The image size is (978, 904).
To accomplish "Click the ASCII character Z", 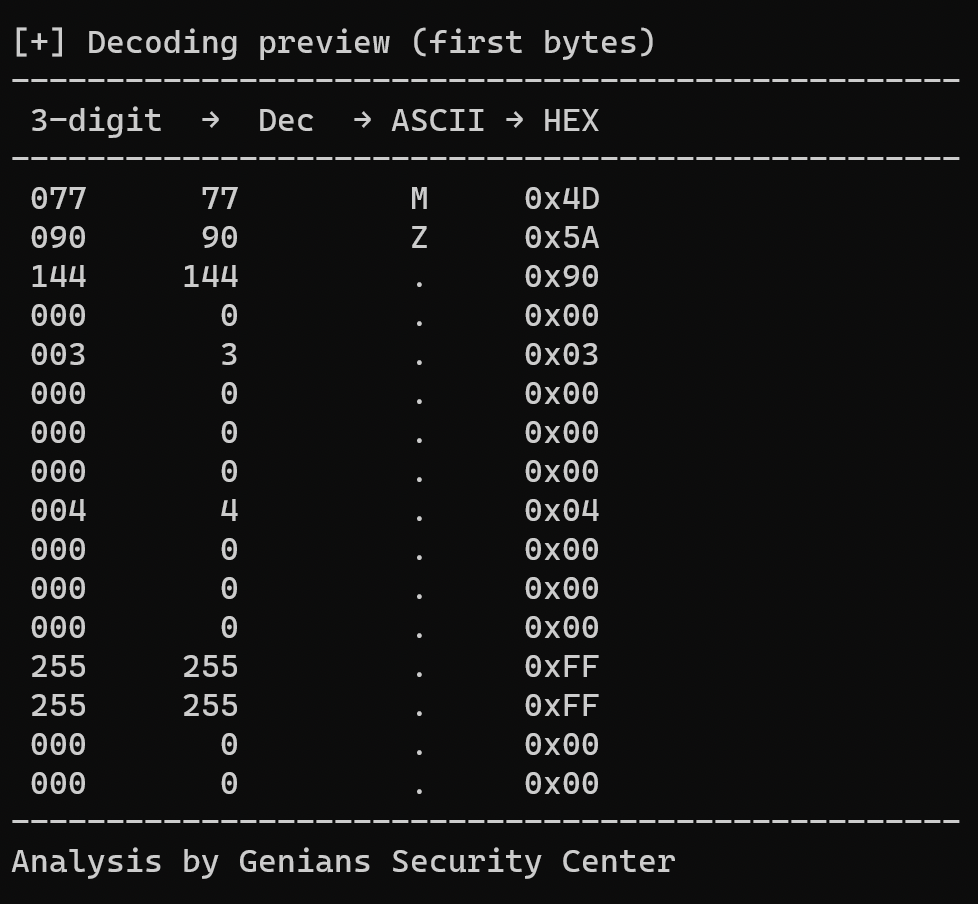I will (419, 238).
